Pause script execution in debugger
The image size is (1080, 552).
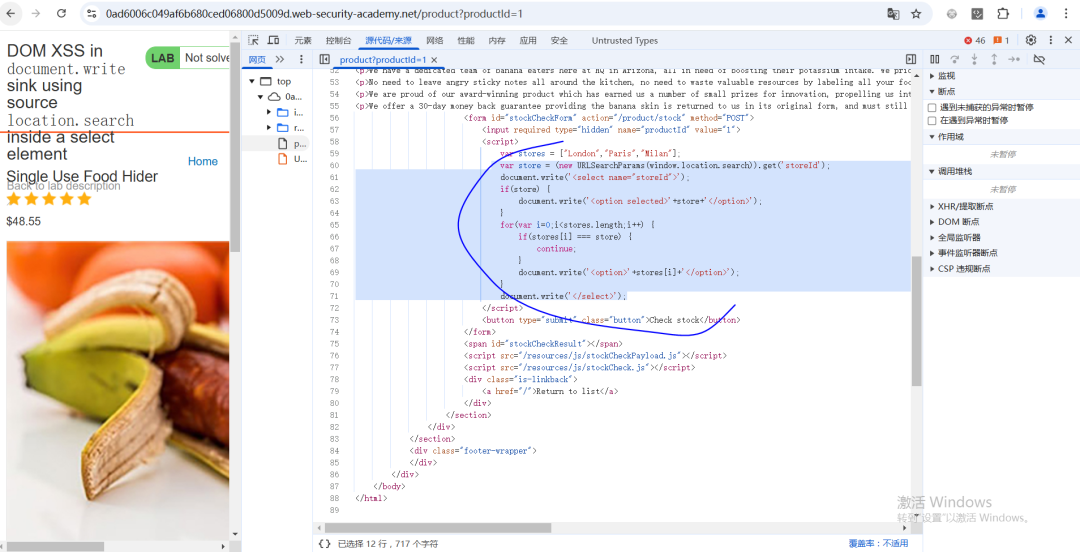935,60
